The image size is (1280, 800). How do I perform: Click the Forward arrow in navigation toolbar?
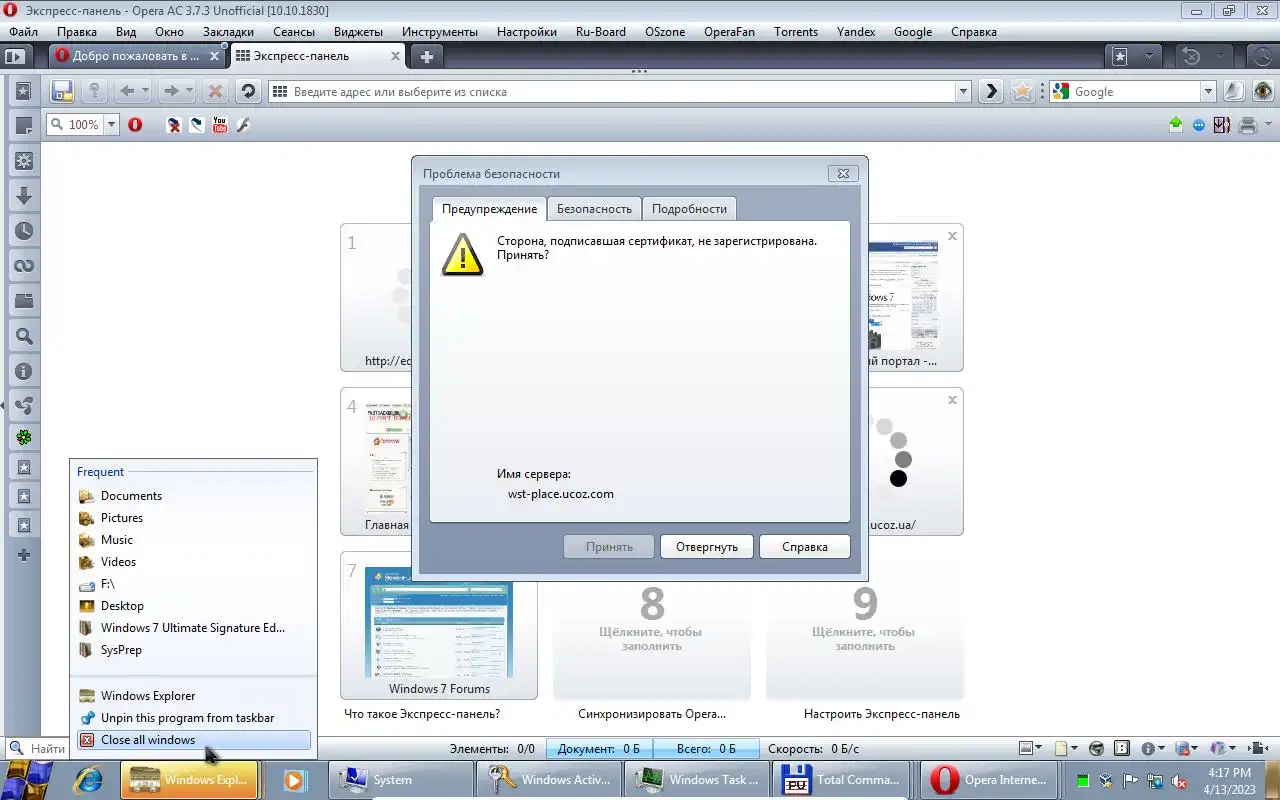pos(171,91)
